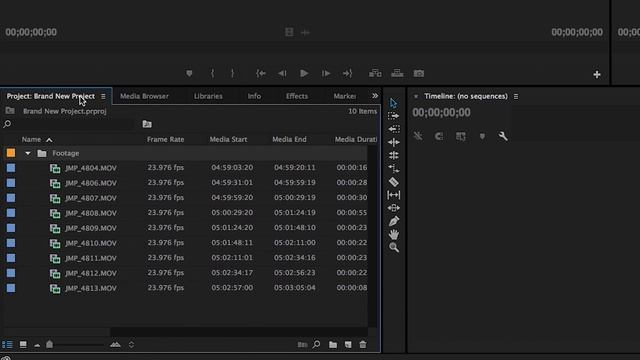Show hidden panel tabs overflow chevron
640x360 pixels.
pos(375,96)
